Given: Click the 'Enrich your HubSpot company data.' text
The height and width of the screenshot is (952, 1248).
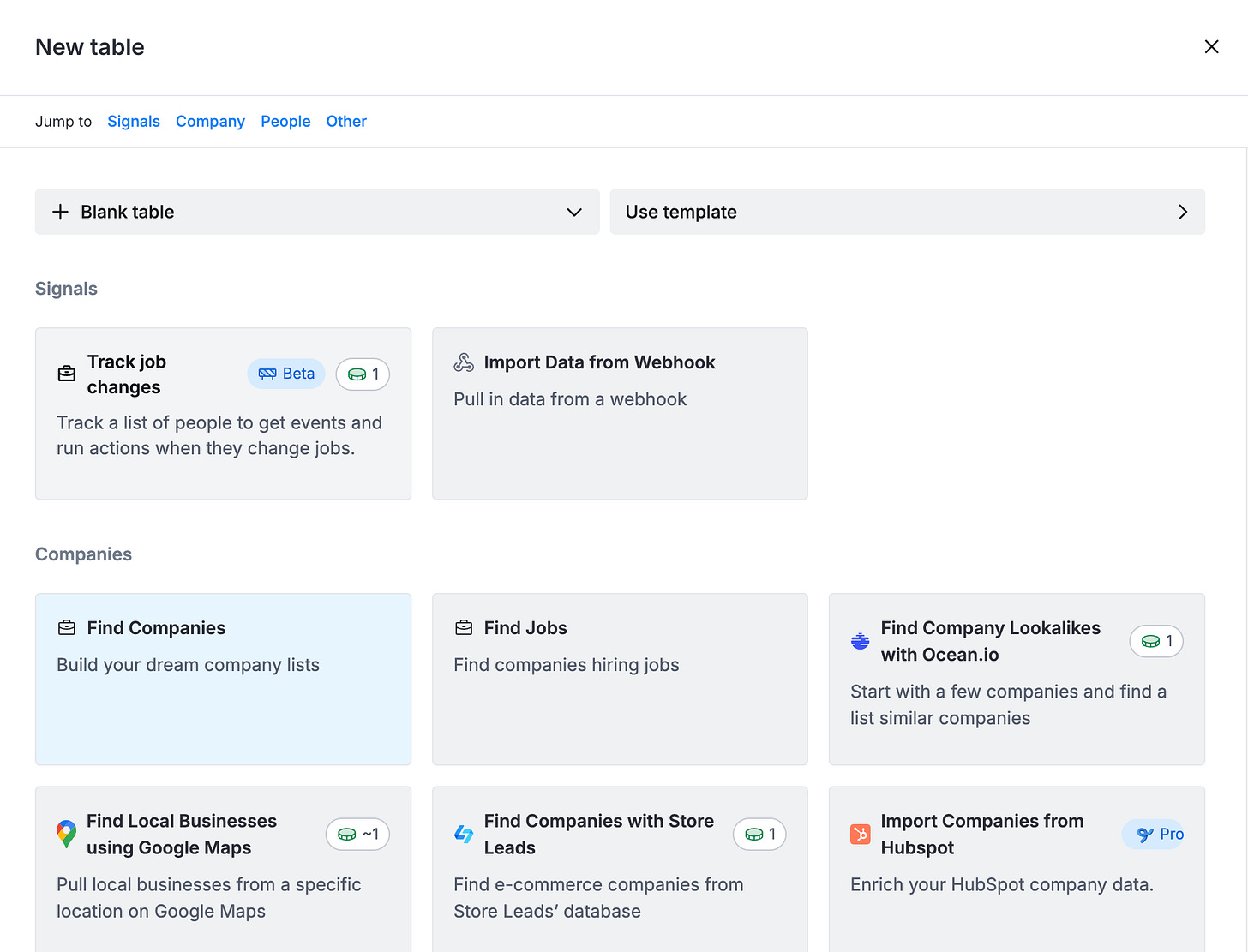Looking at the screenshot, I should click(x=1002, y=884).
